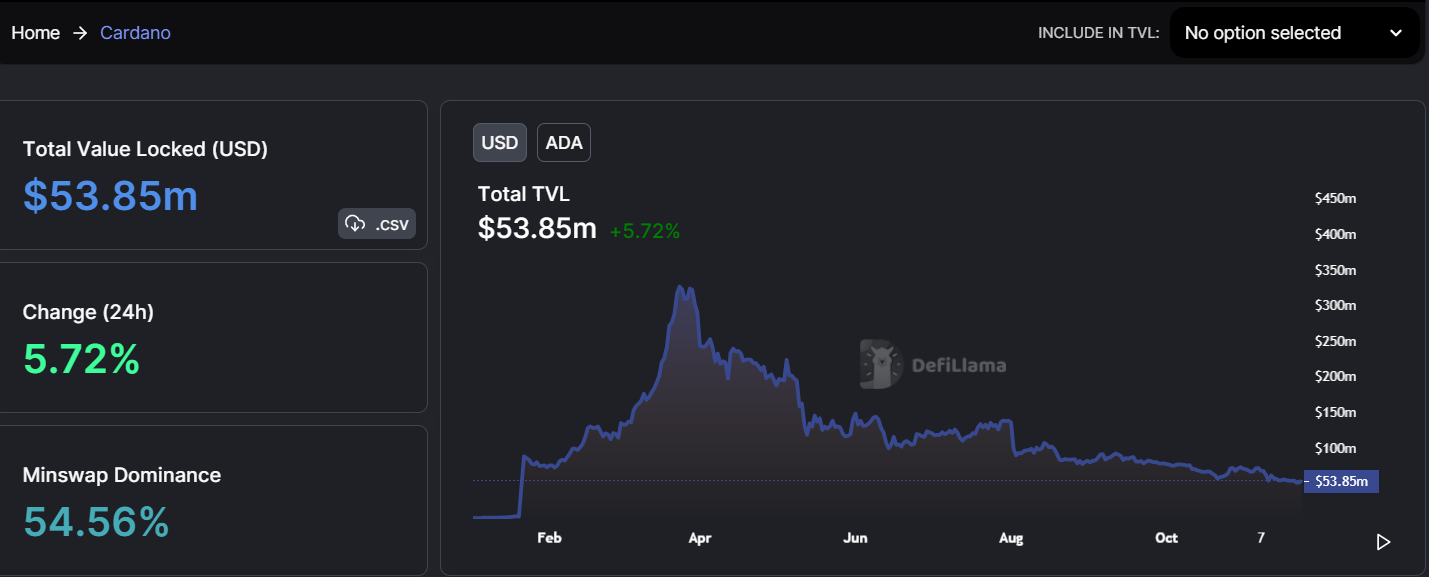Click the play icon below the chart

[1383, 542]
